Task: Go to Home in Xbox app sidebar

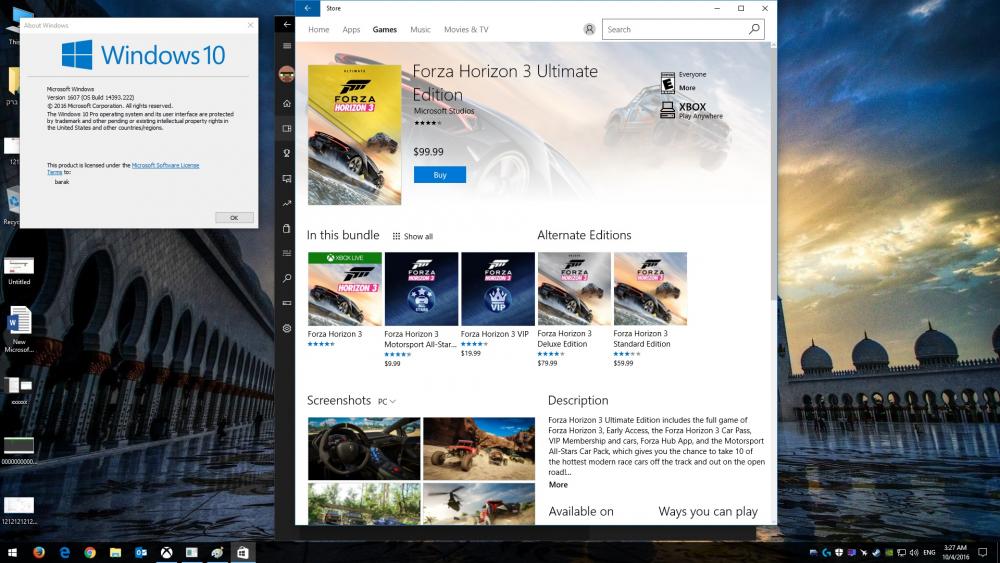Action: coord(287,103)
